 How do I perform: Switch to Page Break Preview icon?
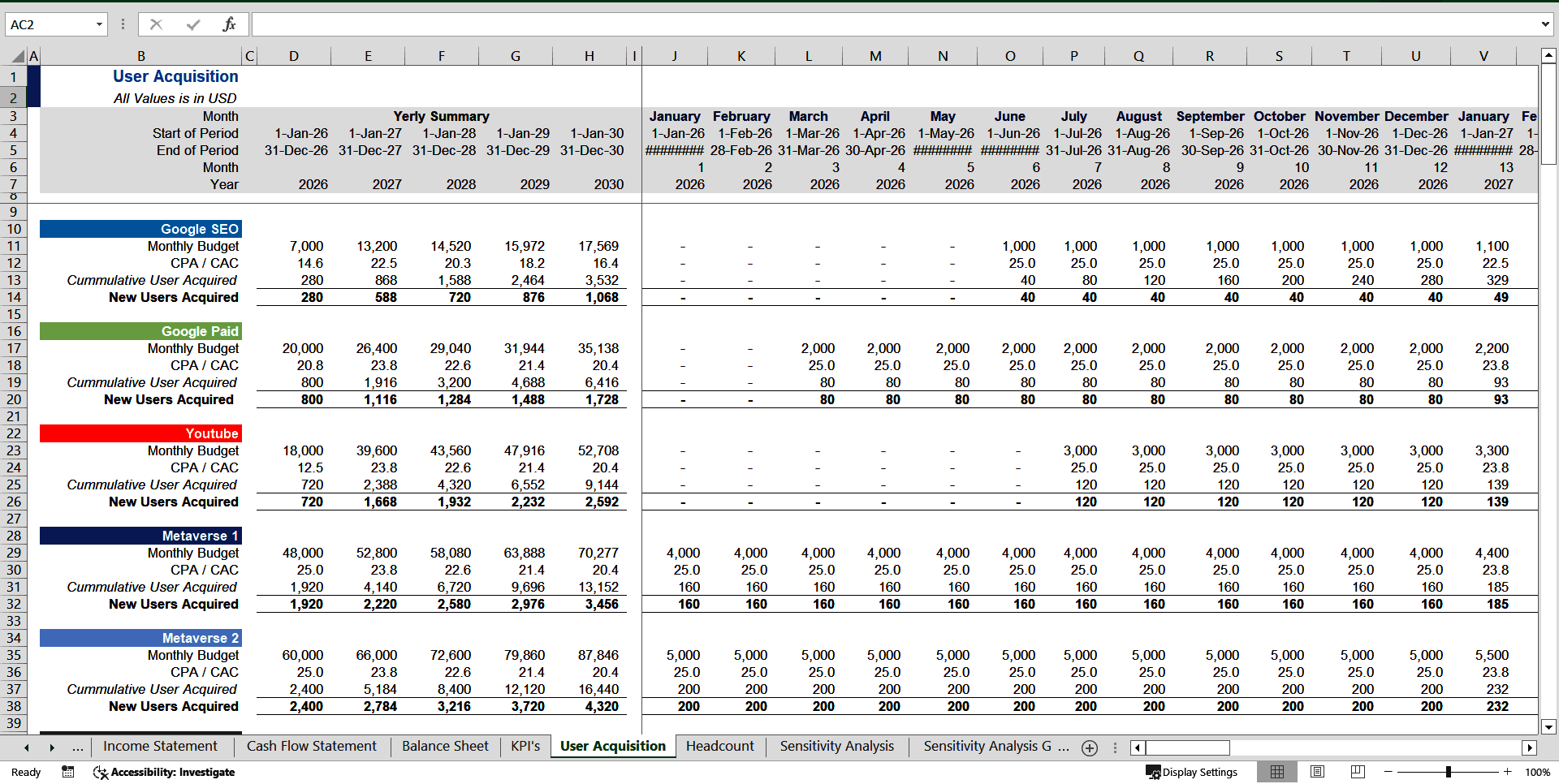1358,772
